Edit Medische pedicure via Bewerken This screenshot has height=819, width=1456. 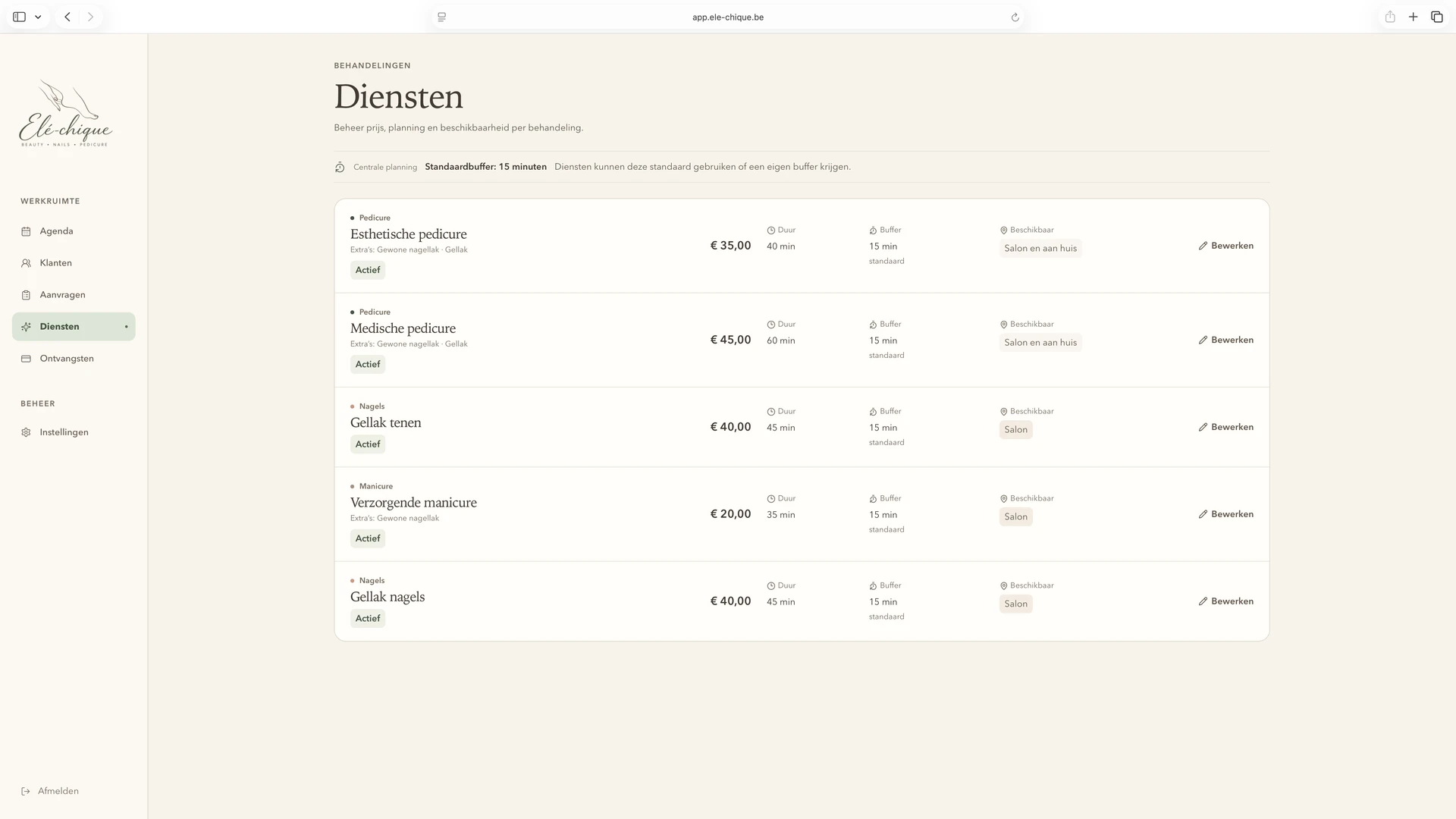[1225, 340]
